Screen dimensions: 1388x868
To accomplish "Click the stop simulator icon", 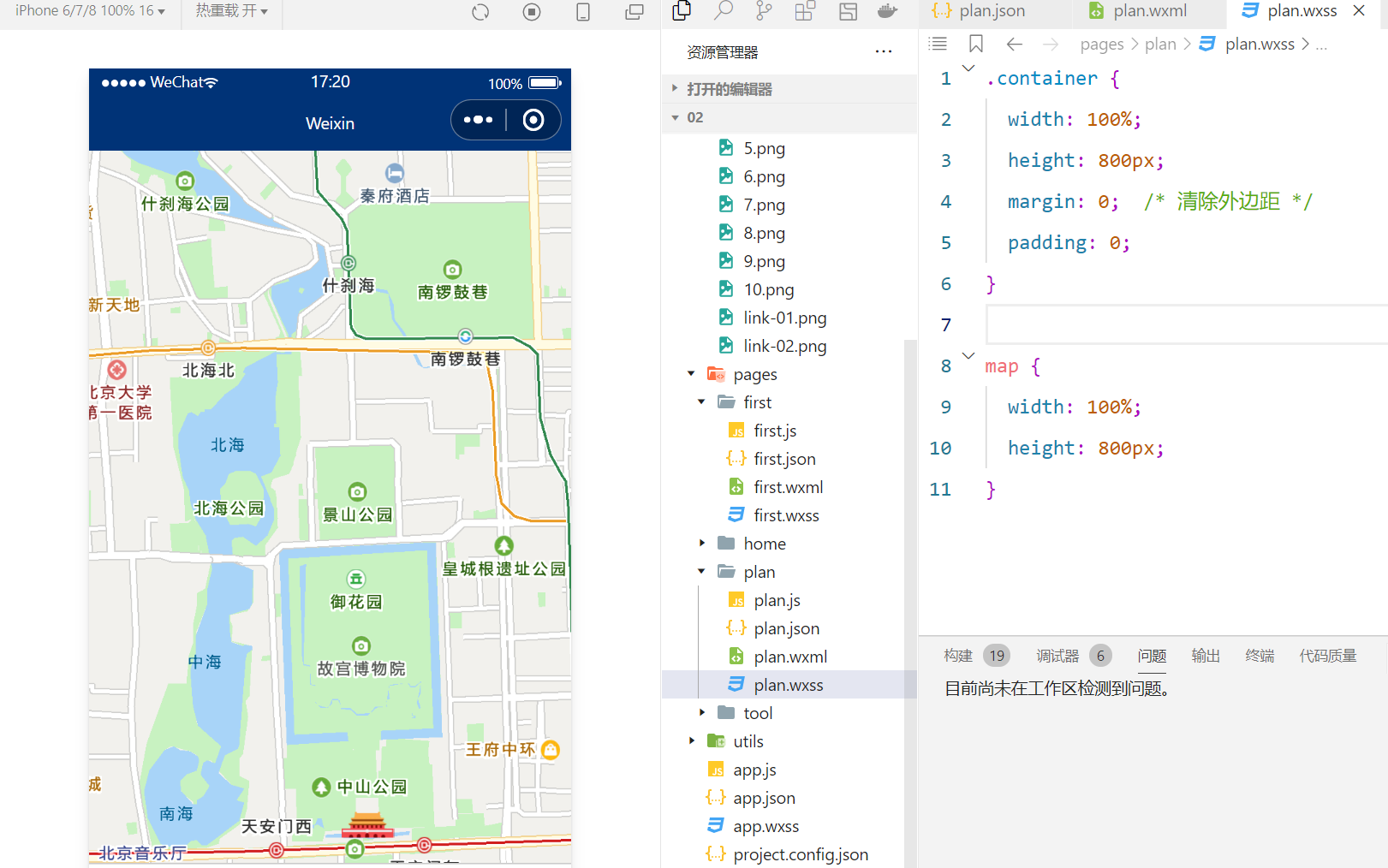I will tap(532, 12).
